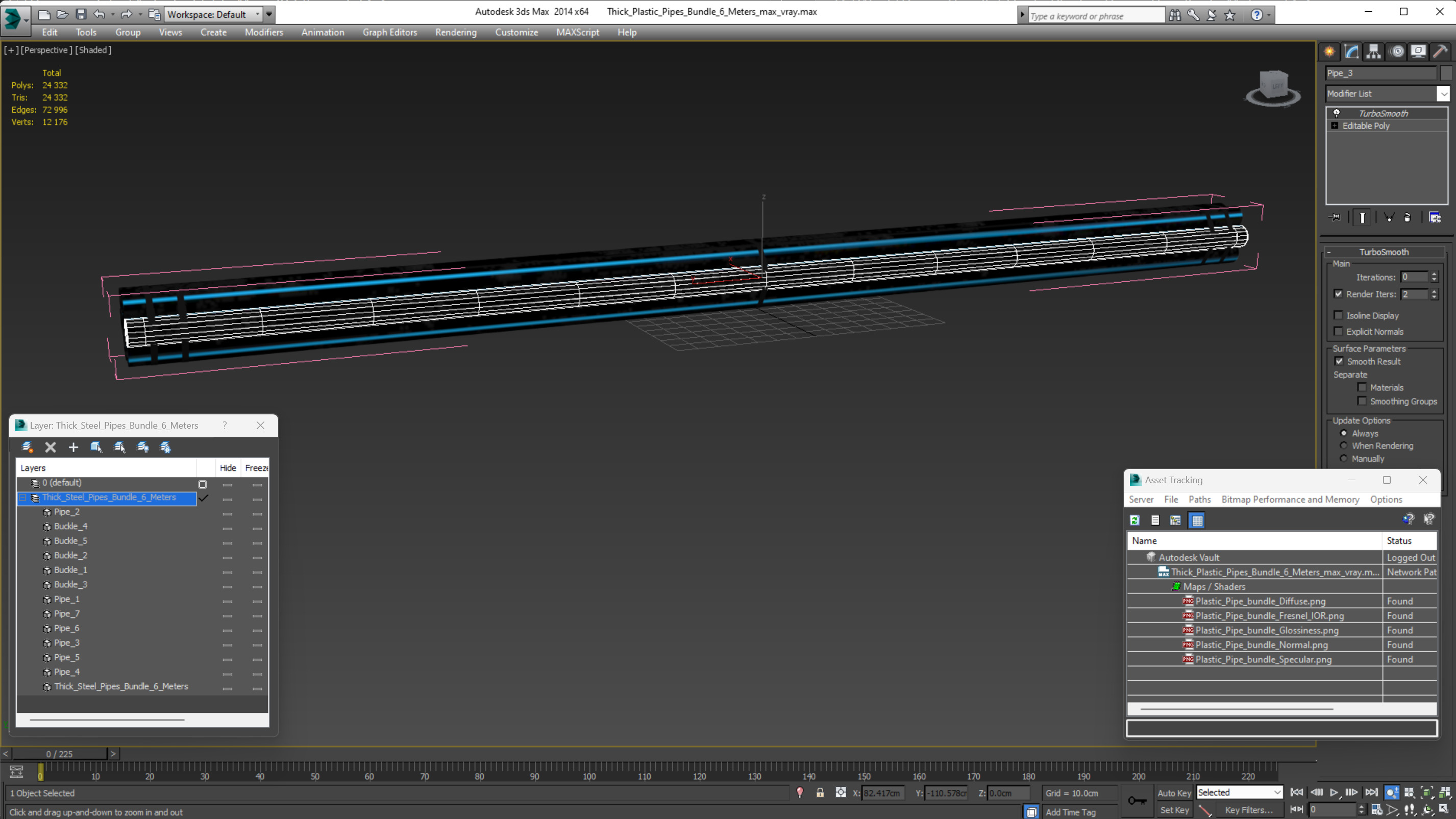The width and height of the screenshot is (1456, 819).
Task: Click Freeze/Unfreeze All Layers icon
Action: pos(166,447)
